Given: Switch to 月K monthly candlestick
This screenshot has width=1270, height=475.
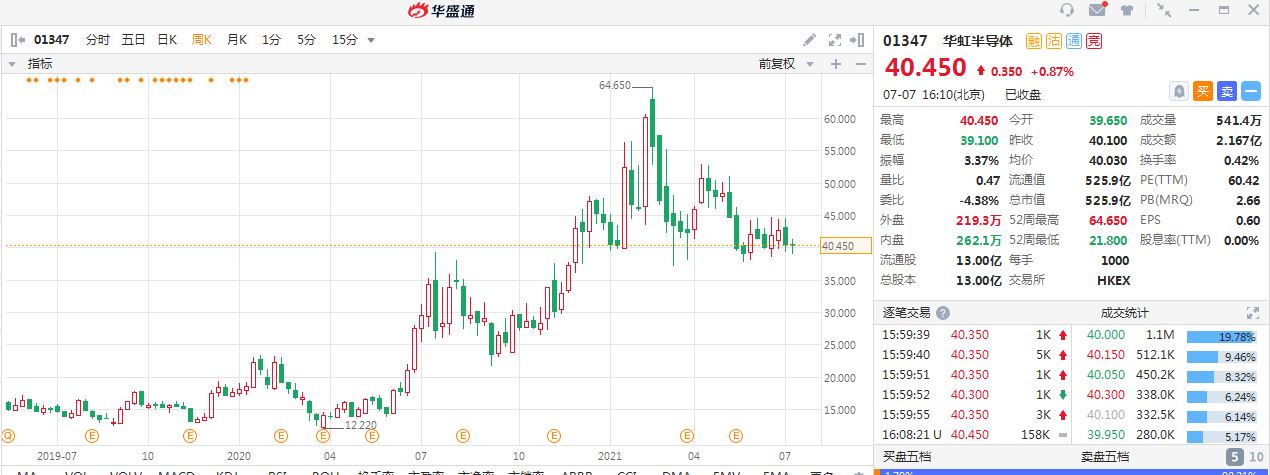Looking at the screenshot, I should [x=237, y=40].
